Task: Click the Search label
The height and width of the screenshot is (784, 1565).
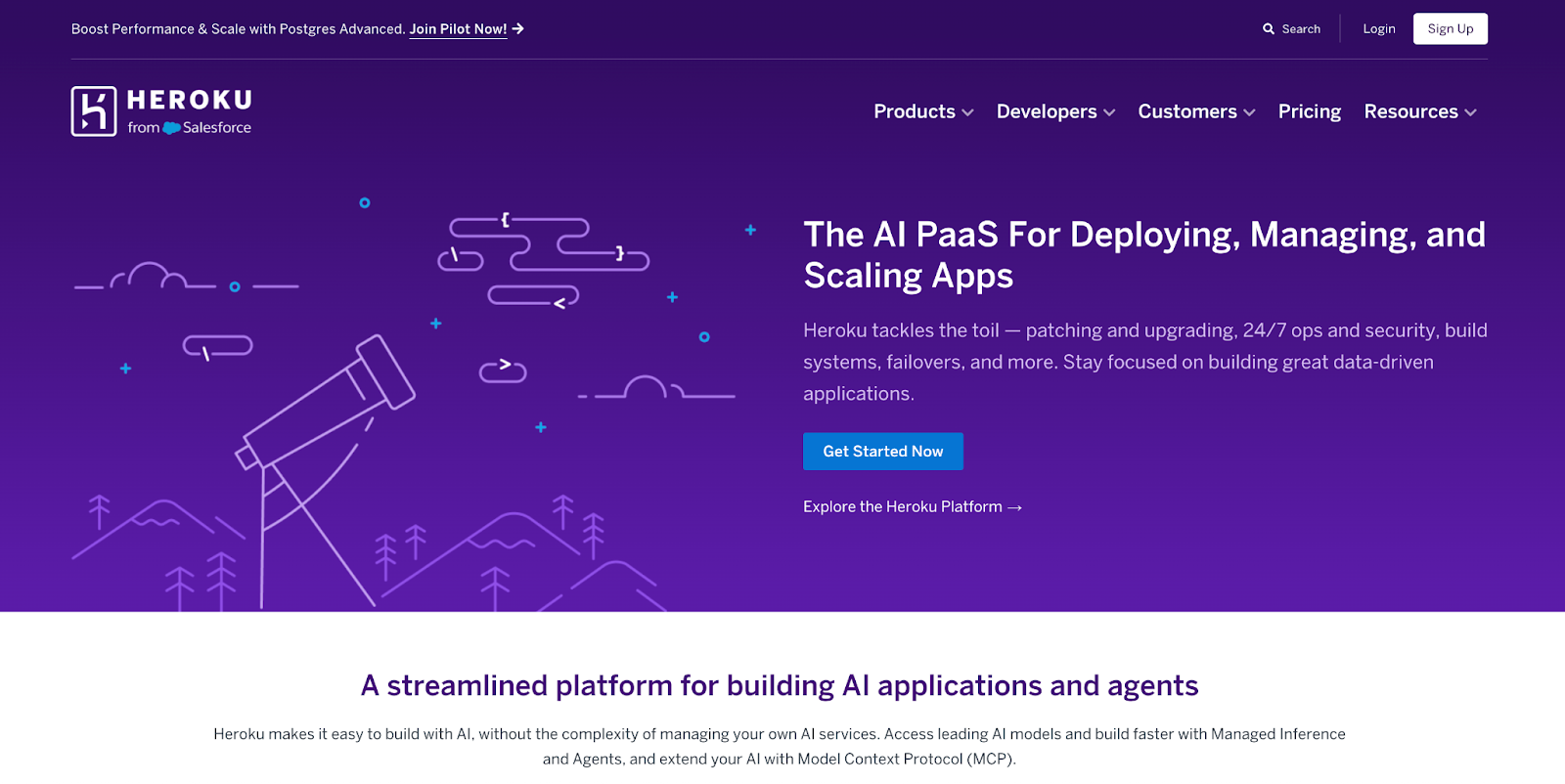Action: pyautogui.click(x=1301, y=29)
